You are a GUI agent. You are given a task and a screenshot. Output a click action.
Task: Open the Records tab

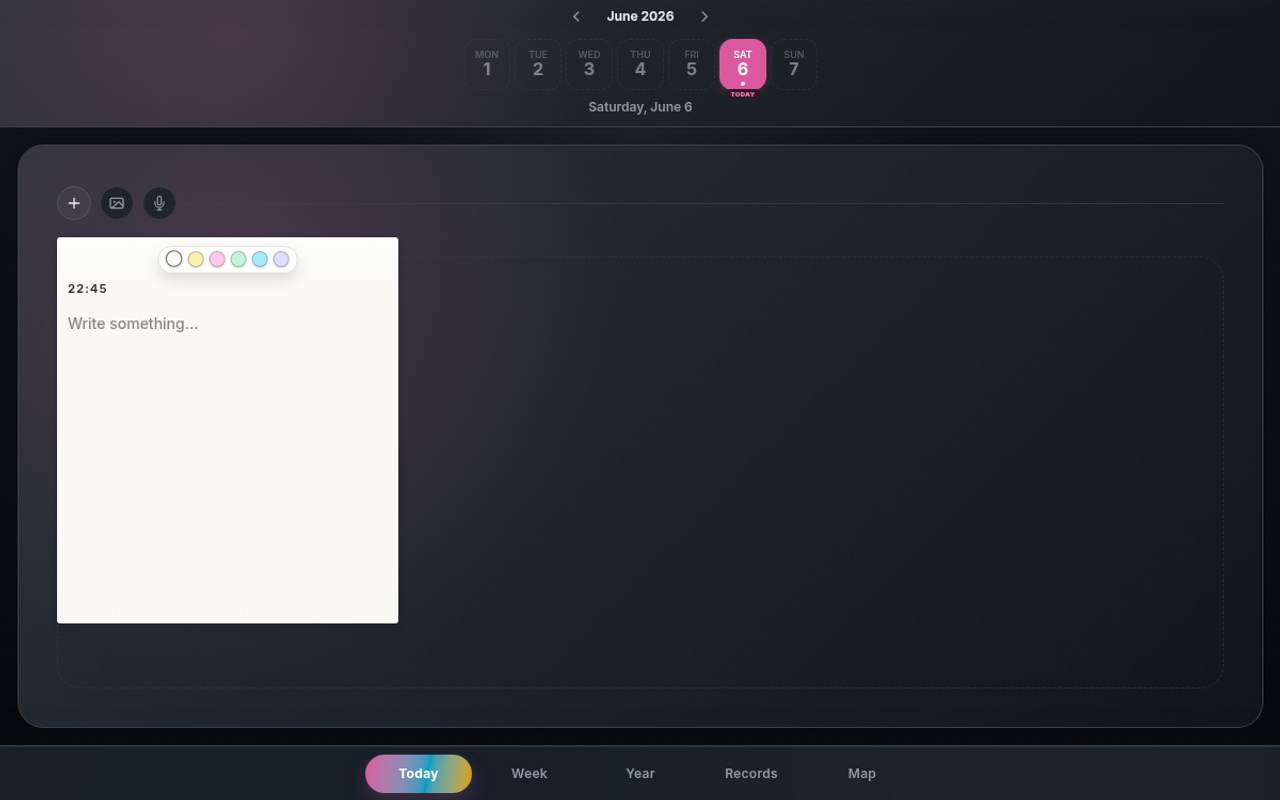(751, 773)
